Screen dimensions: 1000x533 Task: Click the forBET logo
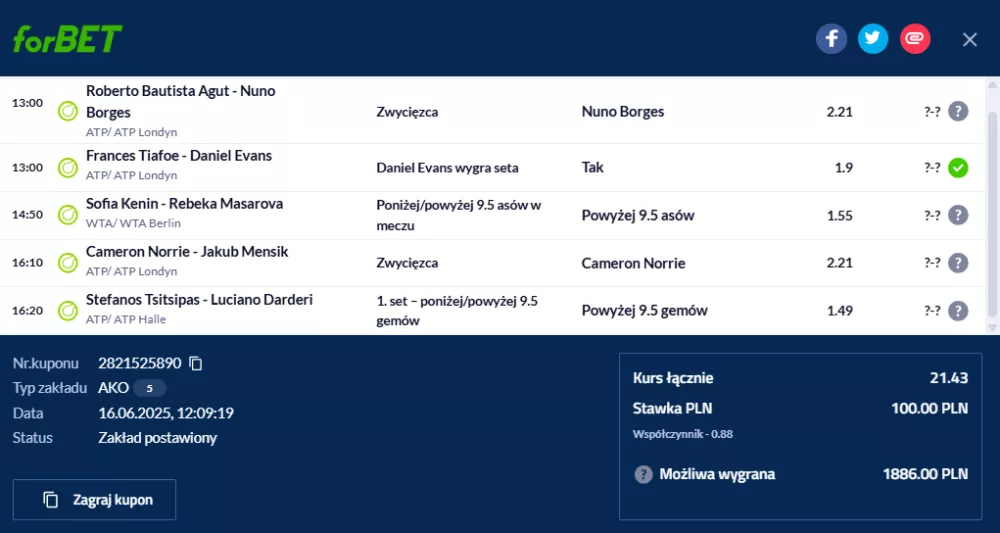(67, 39)
